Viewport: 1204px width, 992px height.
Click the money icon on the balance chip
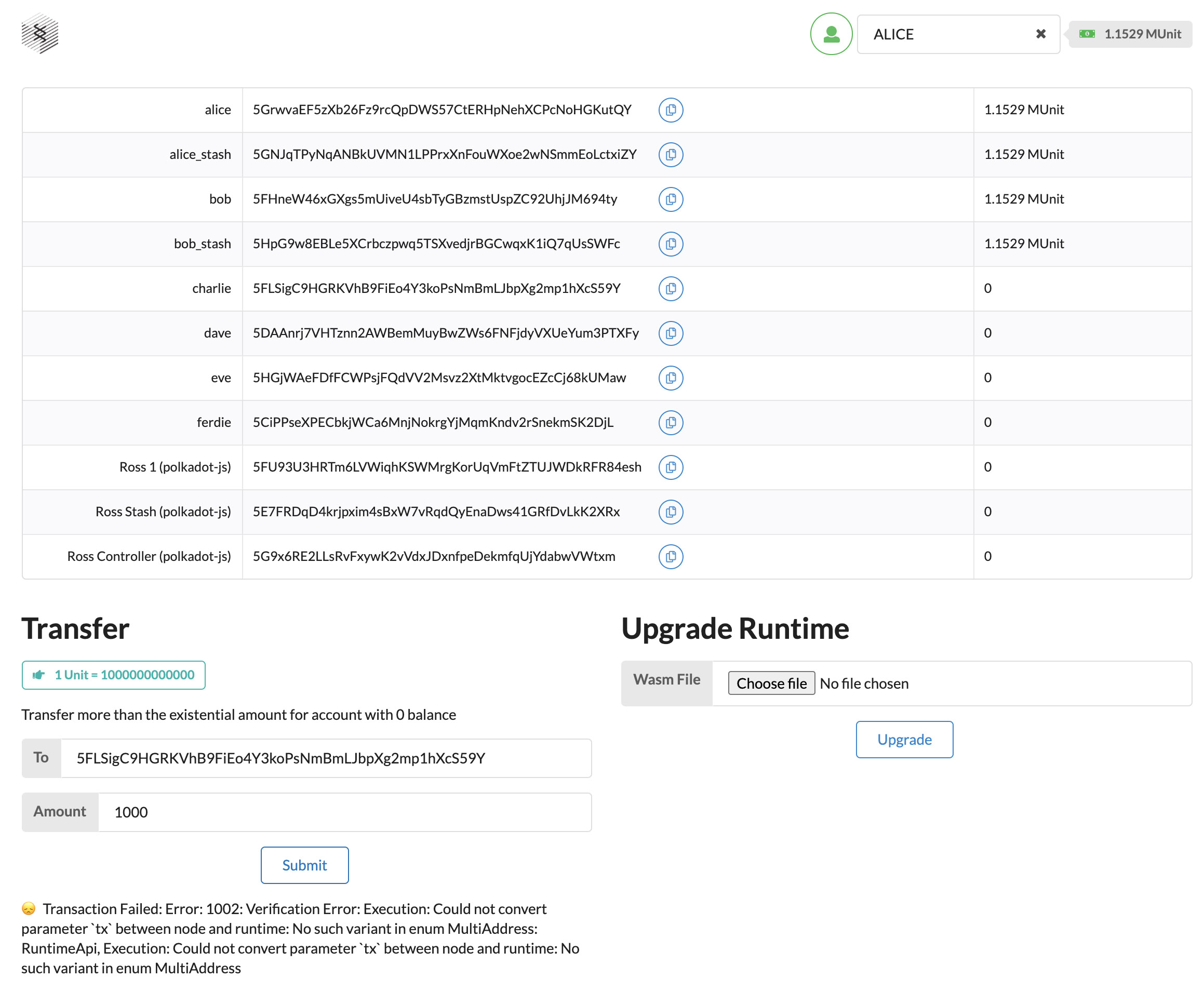click(x=1086, y=34)
